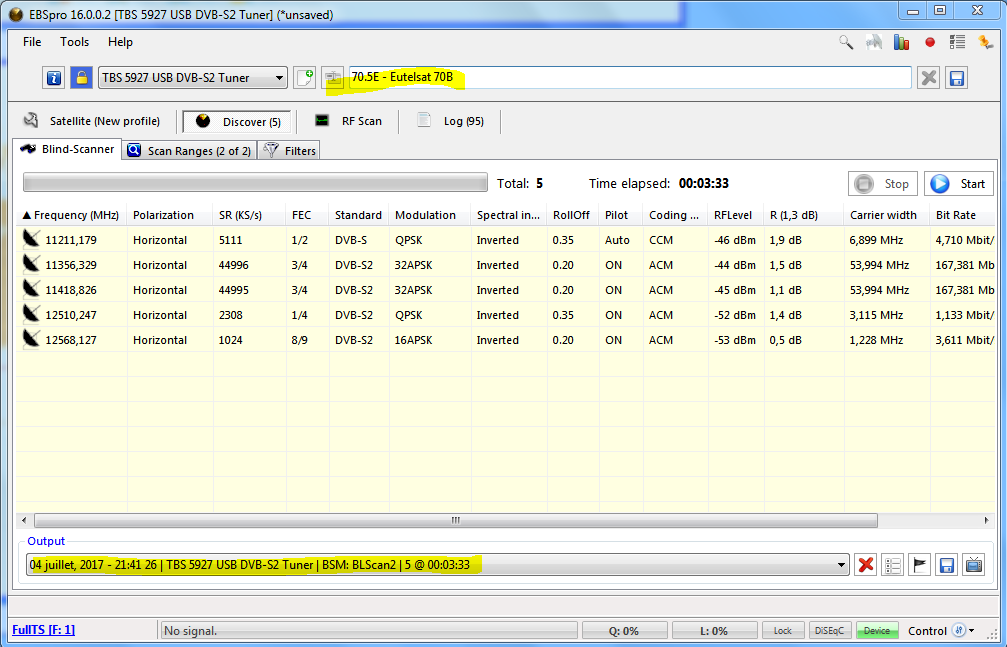Toggle the Lock indicator in status bar
Viewport: 1007px width, 647px height.
(x=783, y=631)
